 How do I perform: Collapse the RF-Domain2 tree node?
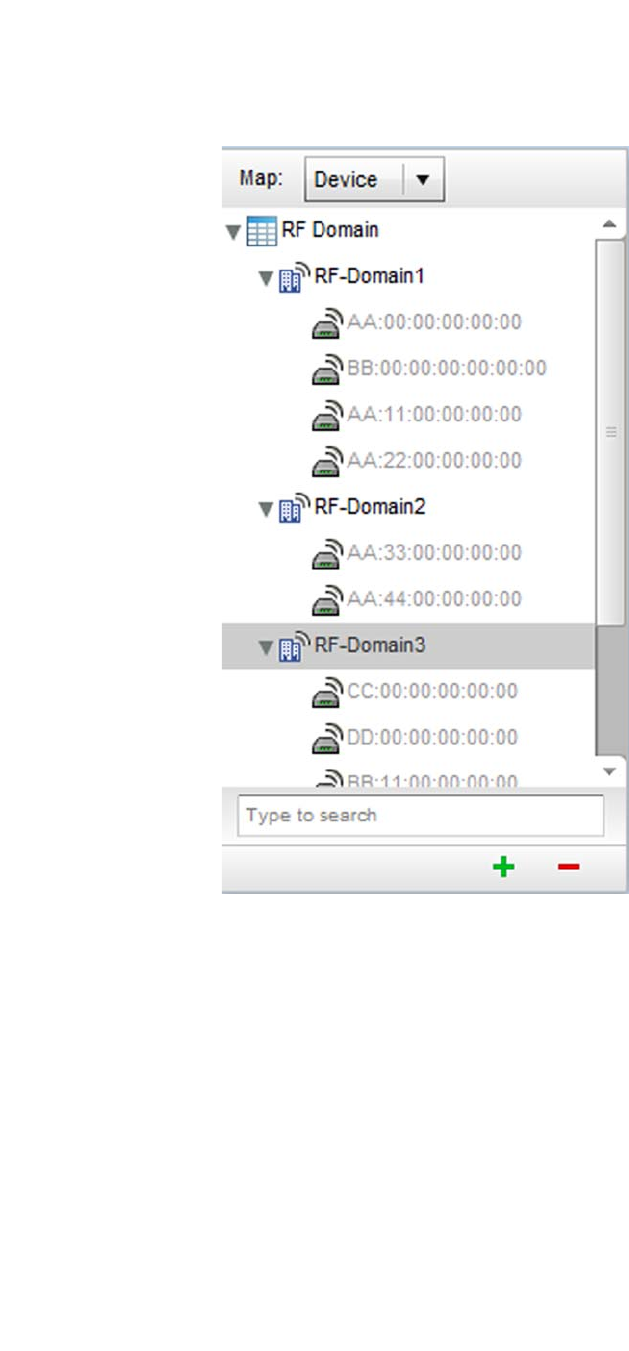[266, 510]
